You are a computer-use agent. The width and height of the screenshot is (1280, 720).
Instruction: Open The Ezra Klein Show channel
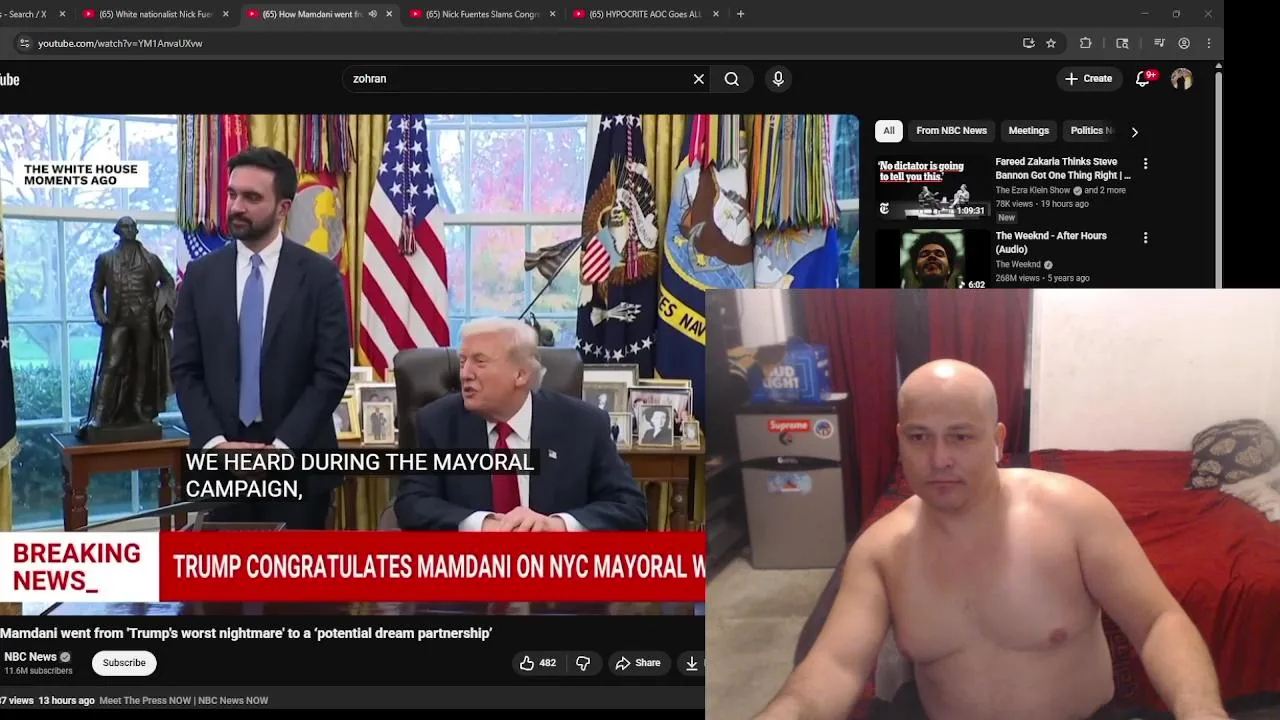click(1033, 190)
